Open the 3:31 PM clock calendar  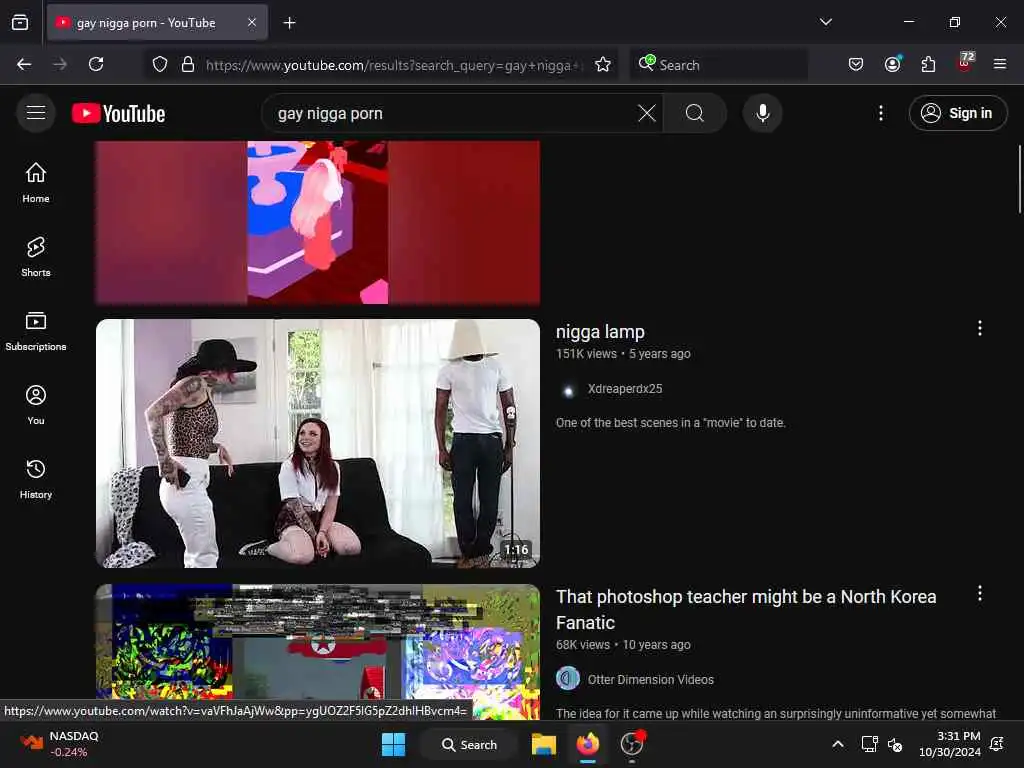tap(950, 744)
